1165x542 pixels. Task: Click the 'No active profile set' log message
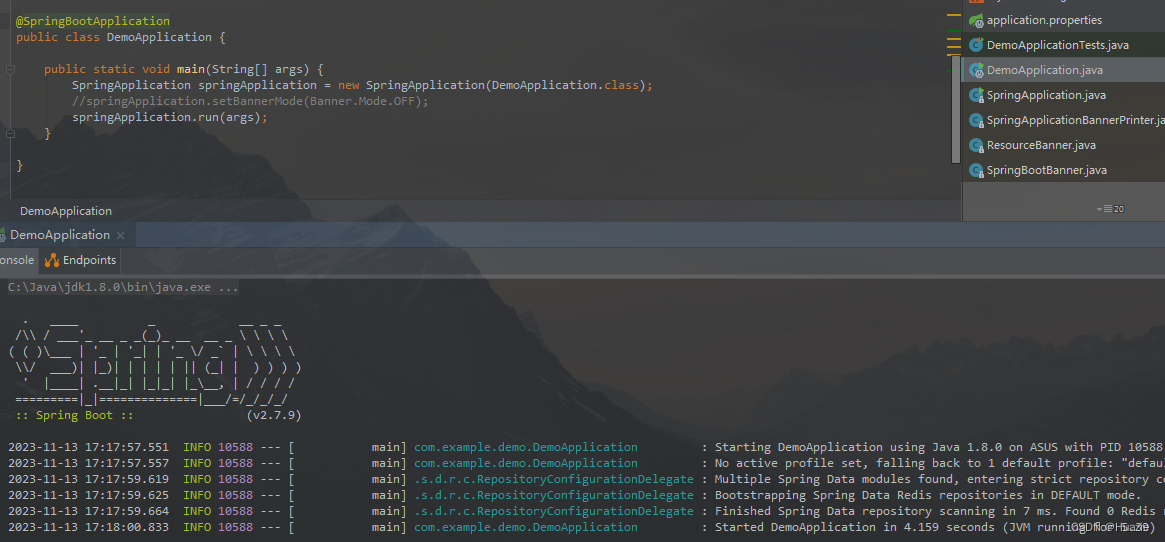pos(939,463)
